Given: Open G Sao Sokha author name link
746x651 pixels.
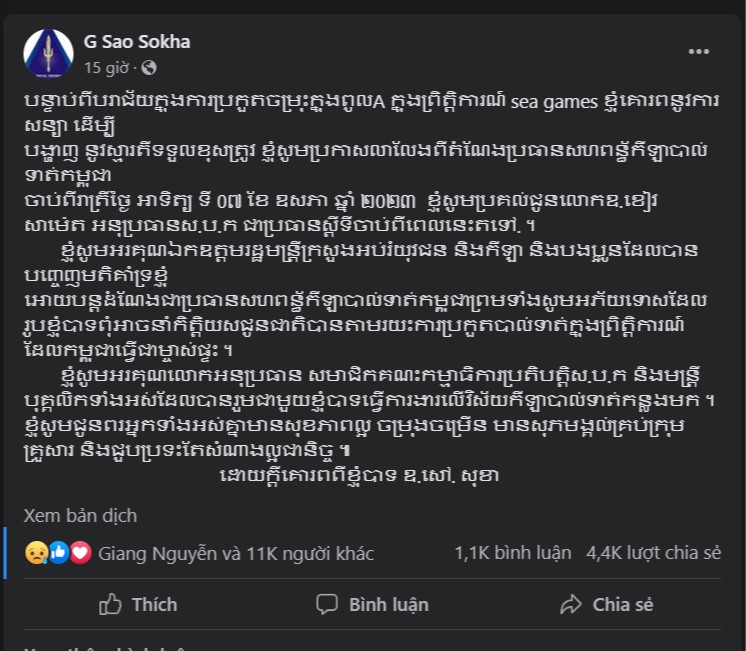Looking at the screenshot, I should 137,42.
